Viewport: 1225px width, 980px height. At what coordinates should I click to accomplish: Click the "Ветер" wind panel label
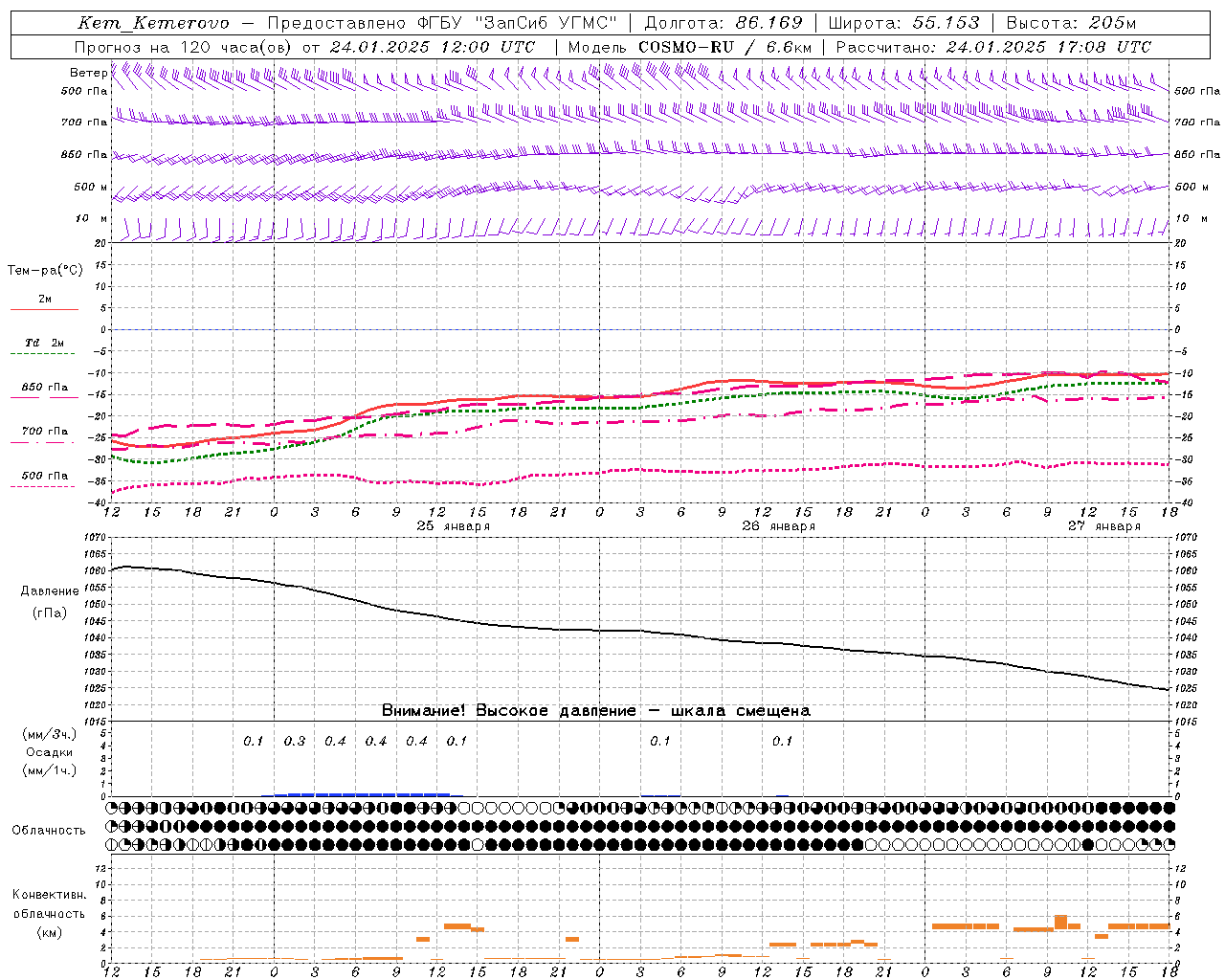89,73
